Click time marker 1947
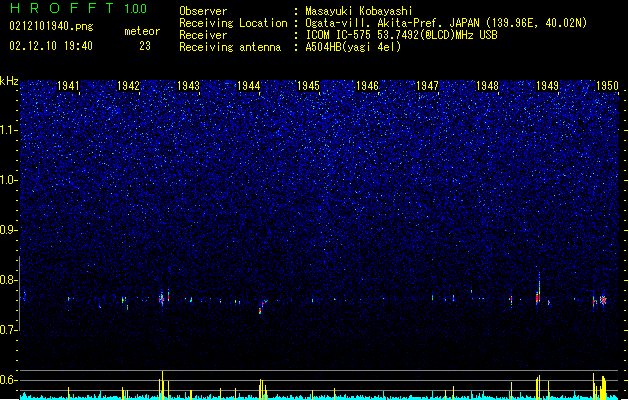The height and width of the screenshot is (400, 629). tap(427, 86)
